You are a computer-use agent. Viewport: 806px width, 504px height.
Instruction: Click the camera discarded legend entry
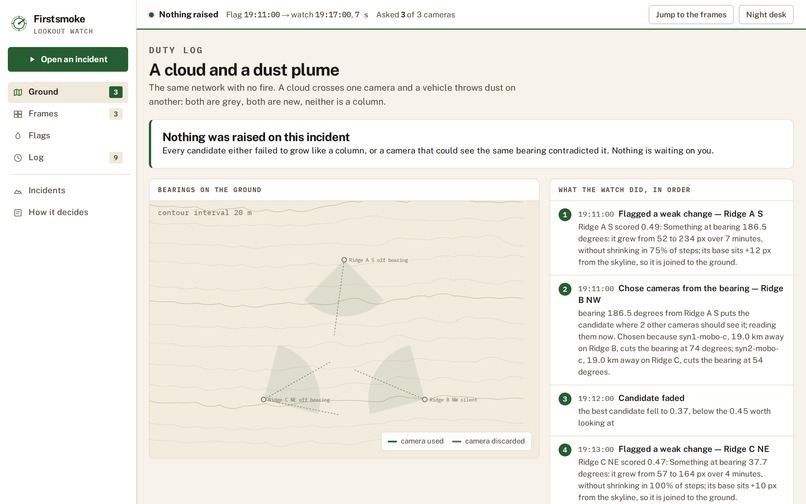point(488,441)
